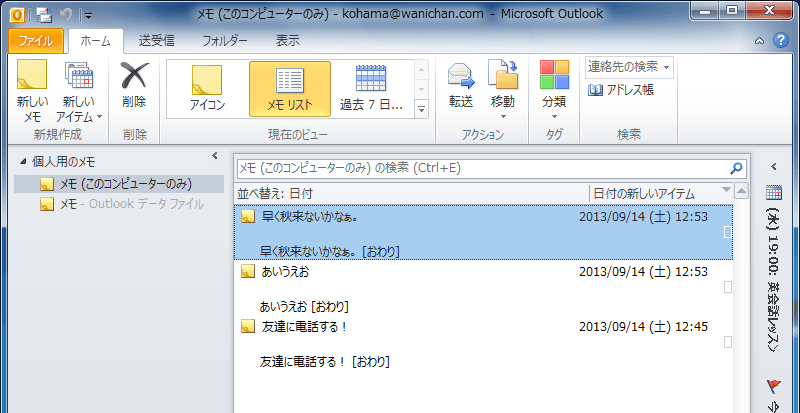Viewport: 800px width, 413px height.
Task: Select the memo あいうえお
Action: (x=484, y=287)
